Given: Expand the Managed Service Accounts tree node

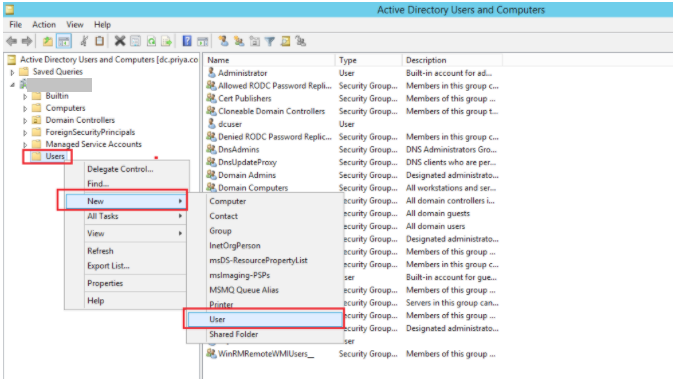Looking at the screenshot, I should 25,145.
